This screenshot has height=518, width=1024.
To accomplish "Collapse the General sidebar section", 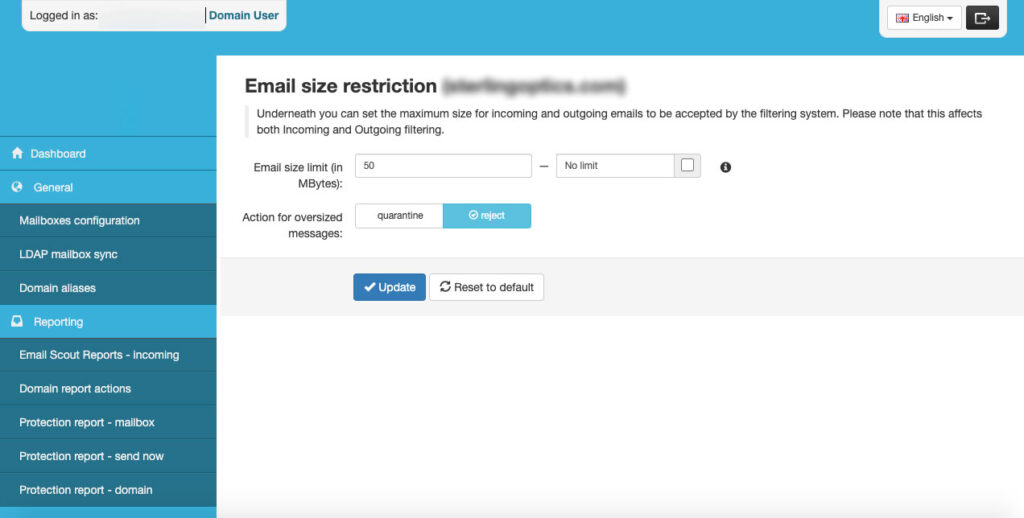I will [108, 187].
